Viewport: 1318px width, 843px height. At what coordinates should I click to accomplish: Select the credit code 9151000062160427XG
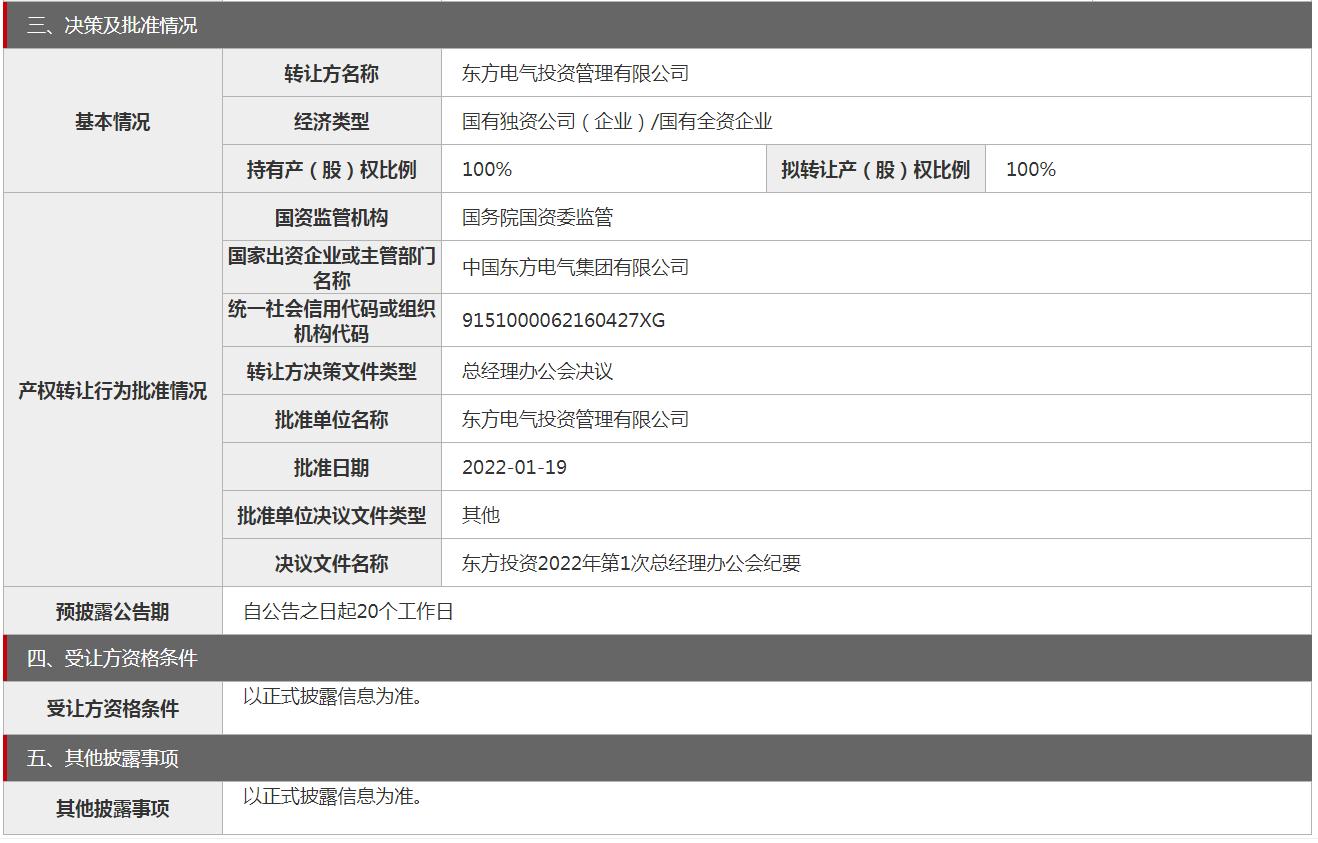point(563,320)
